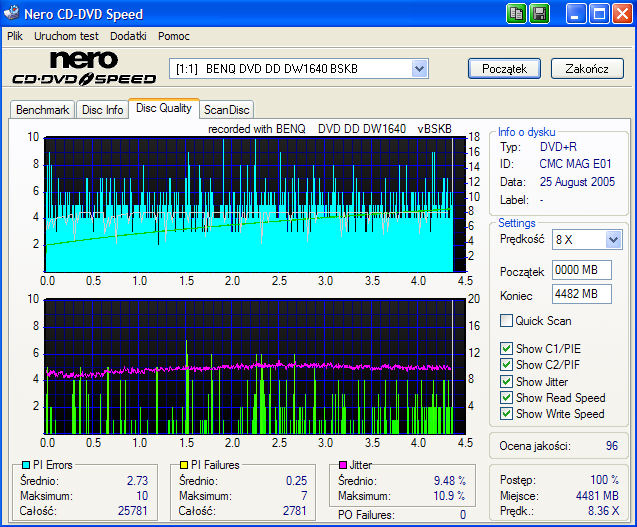
Task: Open the Dodatki menu
Action: click(x=128, y=36)
